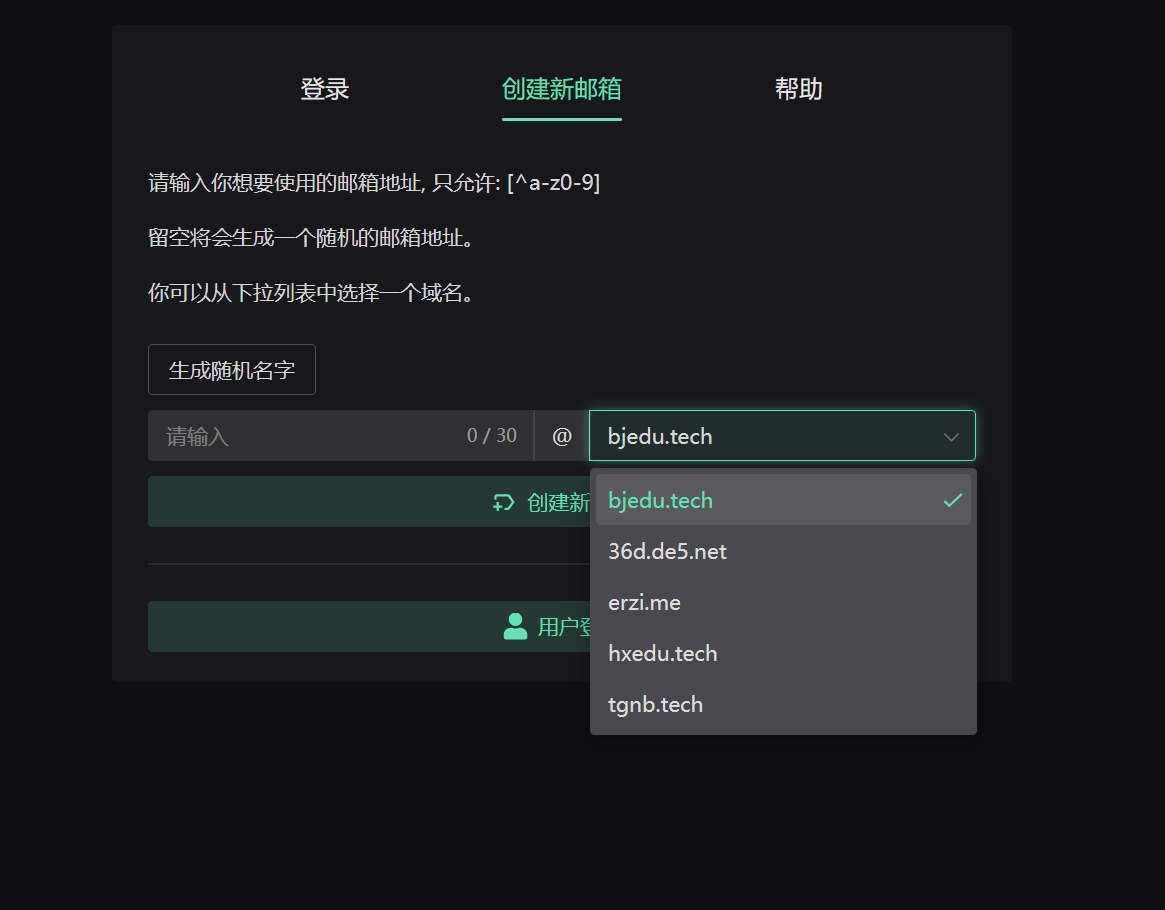Click the 0 / 30 character counter
This screenshot has width=1165, height=910.
pyautogui.click(x=492, y=435)
